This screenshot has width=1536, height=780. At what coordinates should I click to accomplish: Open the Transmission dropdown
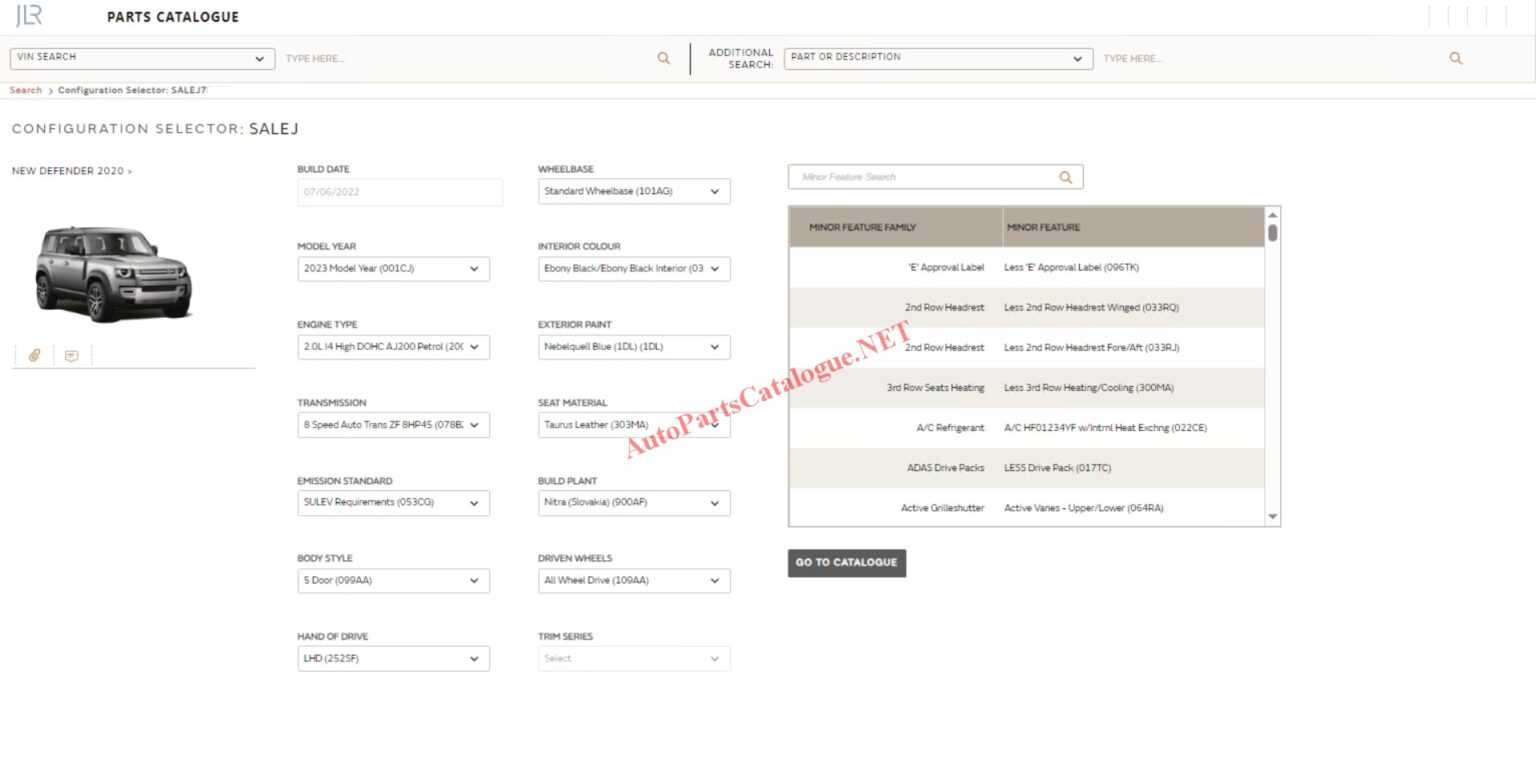pos(394,425)
